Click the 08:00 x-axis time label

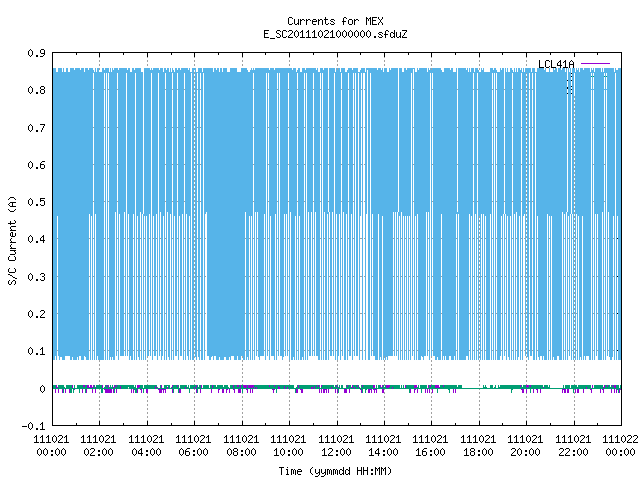pyautogui.click(x=241, y=452)
